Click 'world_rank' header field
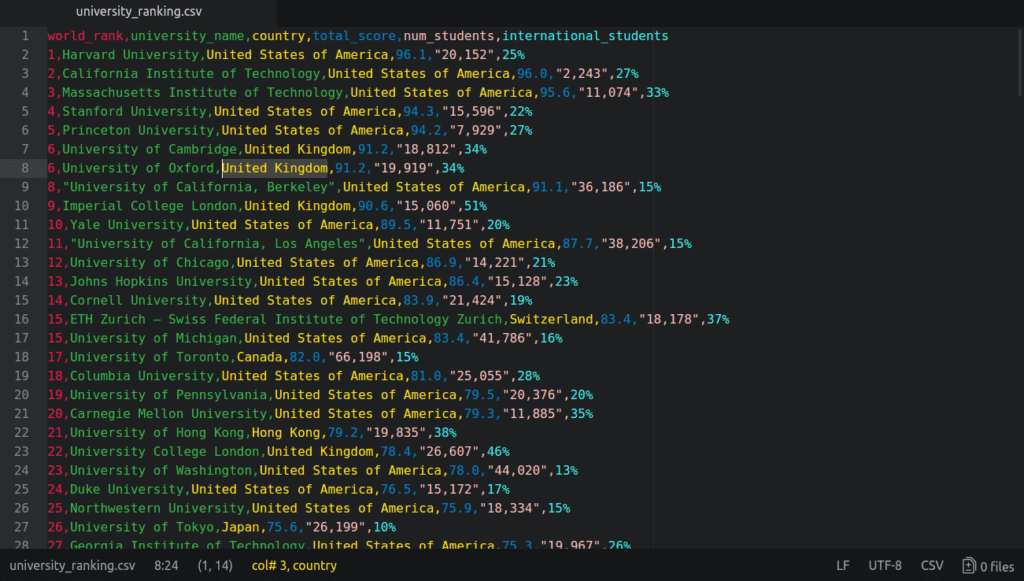Screen dimensions: 1024x581 [x=85, y=36]
